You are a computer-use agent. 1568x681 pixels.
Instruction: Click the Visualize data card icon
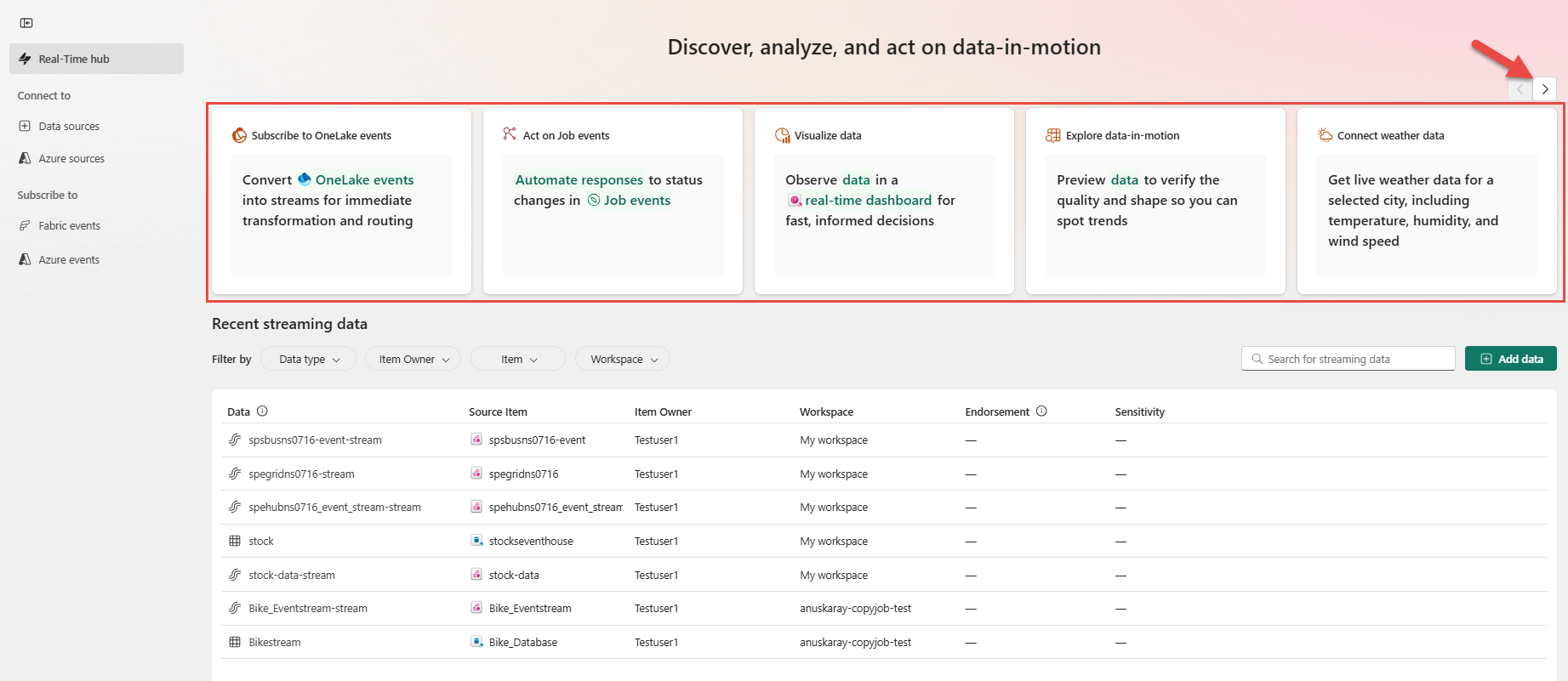(782, 135)
